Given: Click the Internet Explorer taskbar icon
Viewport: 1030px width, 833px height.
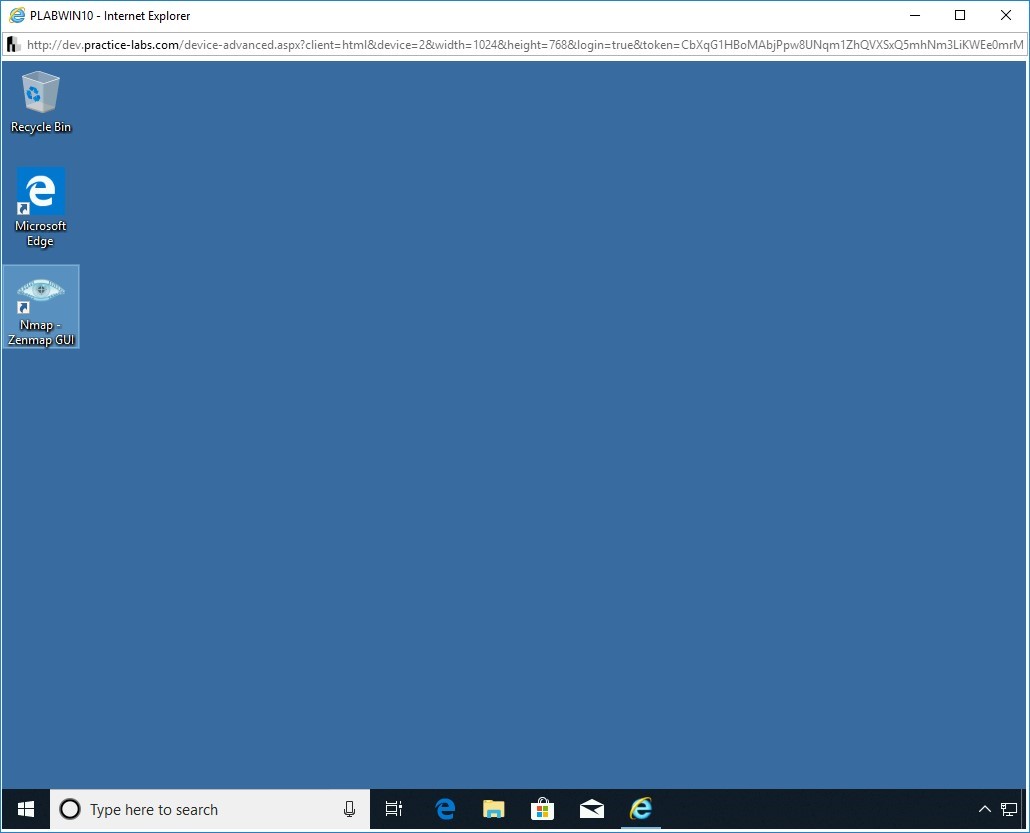Looking at the screenshot, I should (641, 809).
